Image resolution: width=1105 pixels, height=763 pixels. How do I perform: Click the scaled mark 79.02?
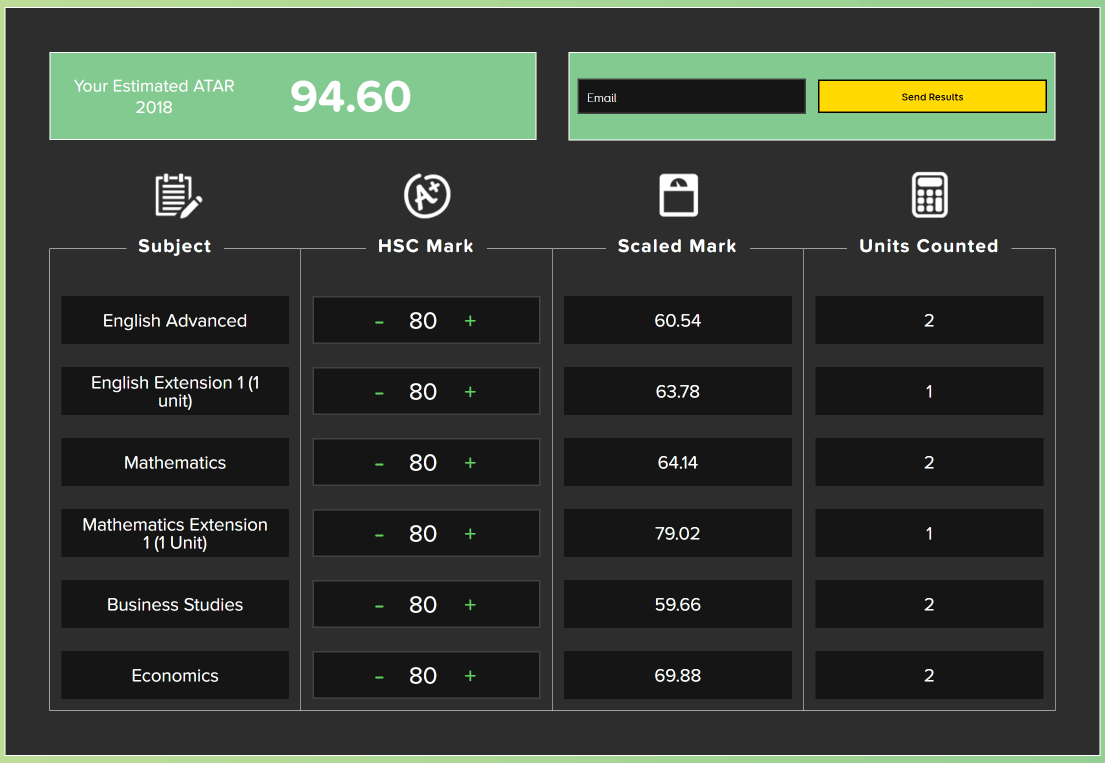(x=677, y=534)
